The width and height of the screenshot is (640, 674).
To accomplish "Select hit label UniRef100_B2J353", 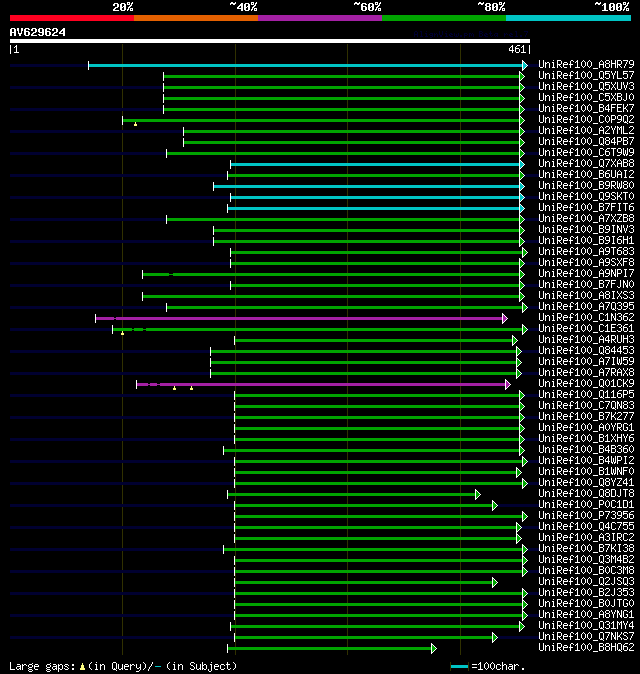I will pos(586,592).
